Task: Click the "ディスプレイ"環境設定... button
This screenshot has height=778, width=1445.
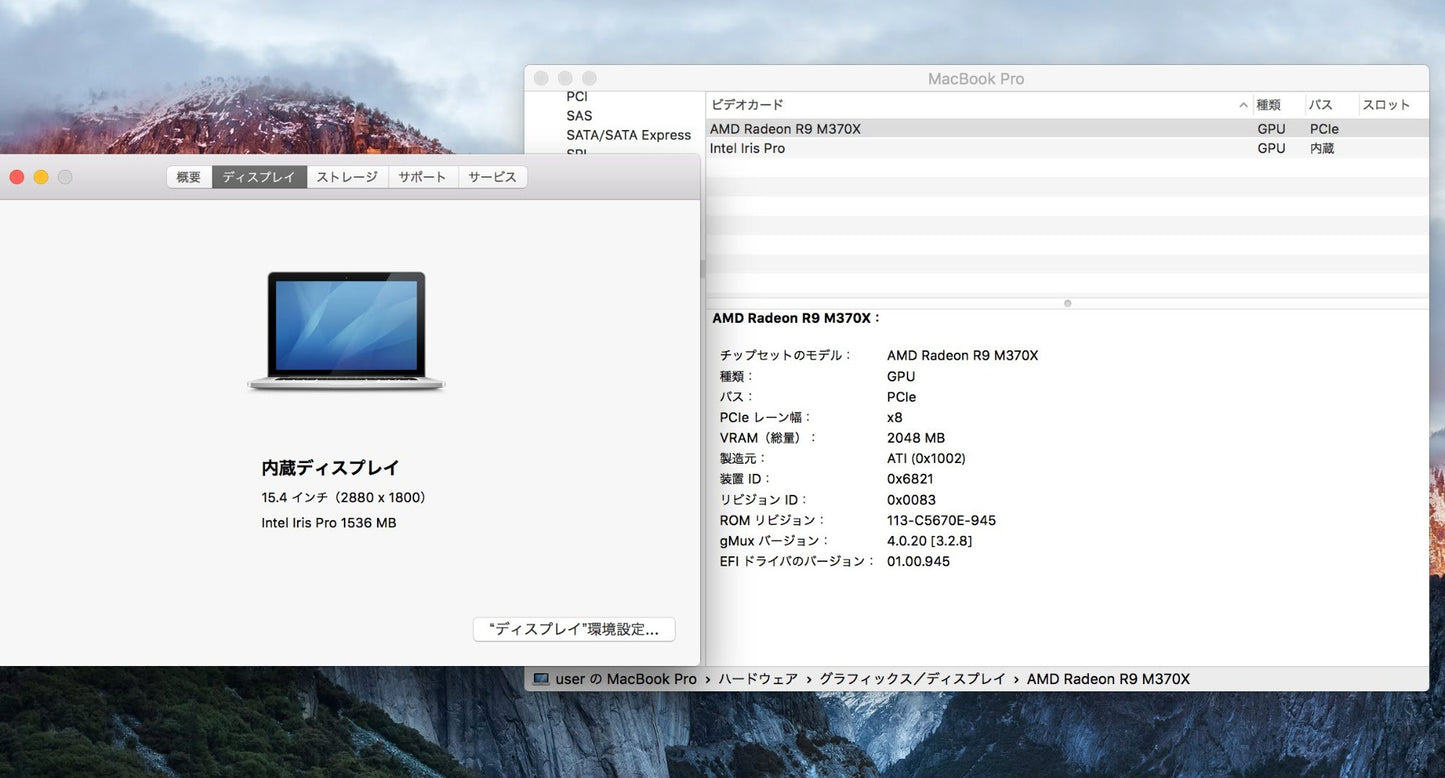Action: [574, 629]
